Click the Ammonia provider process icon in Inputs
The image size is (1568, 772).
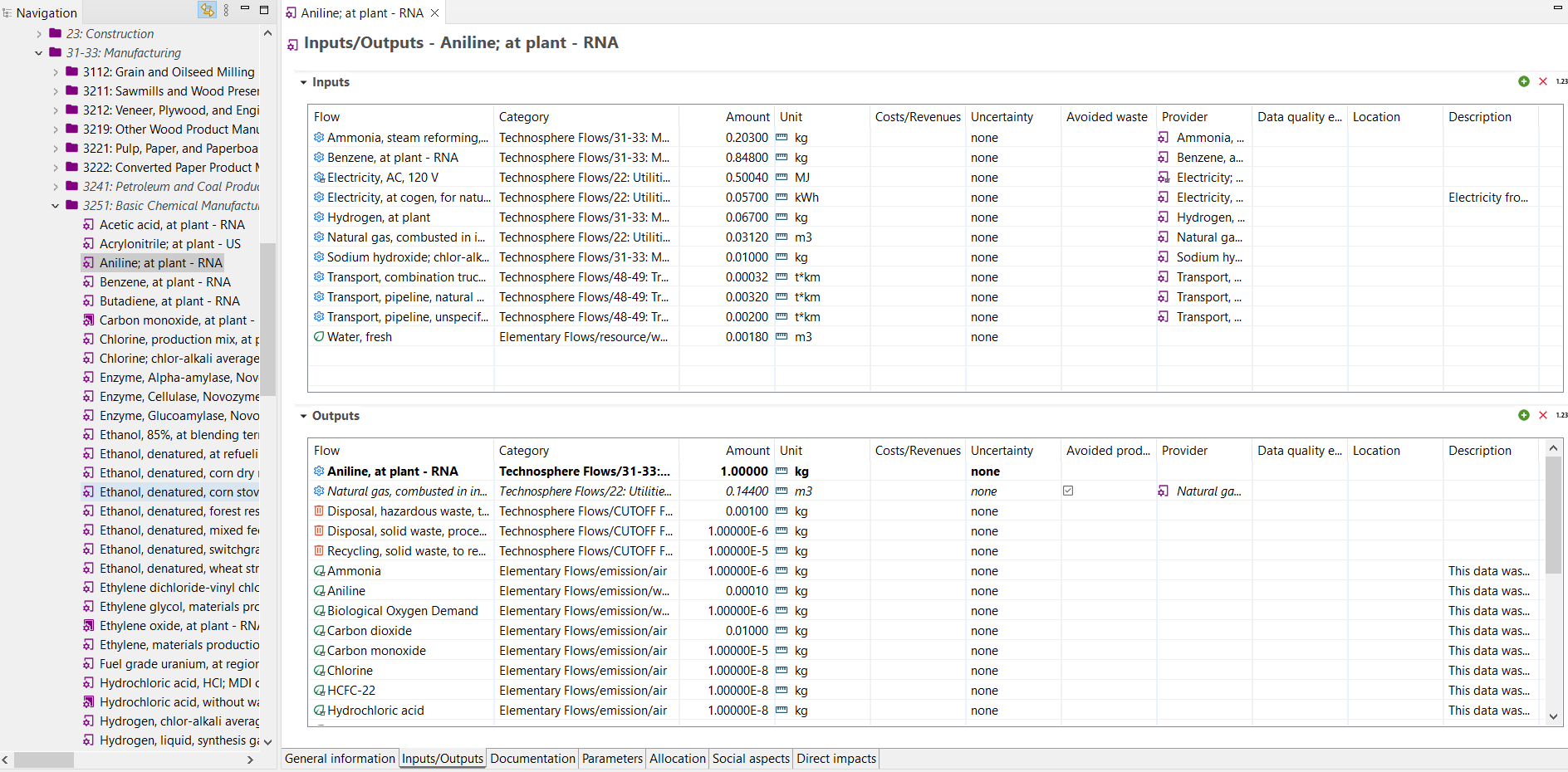click(x=1164, y=138)
